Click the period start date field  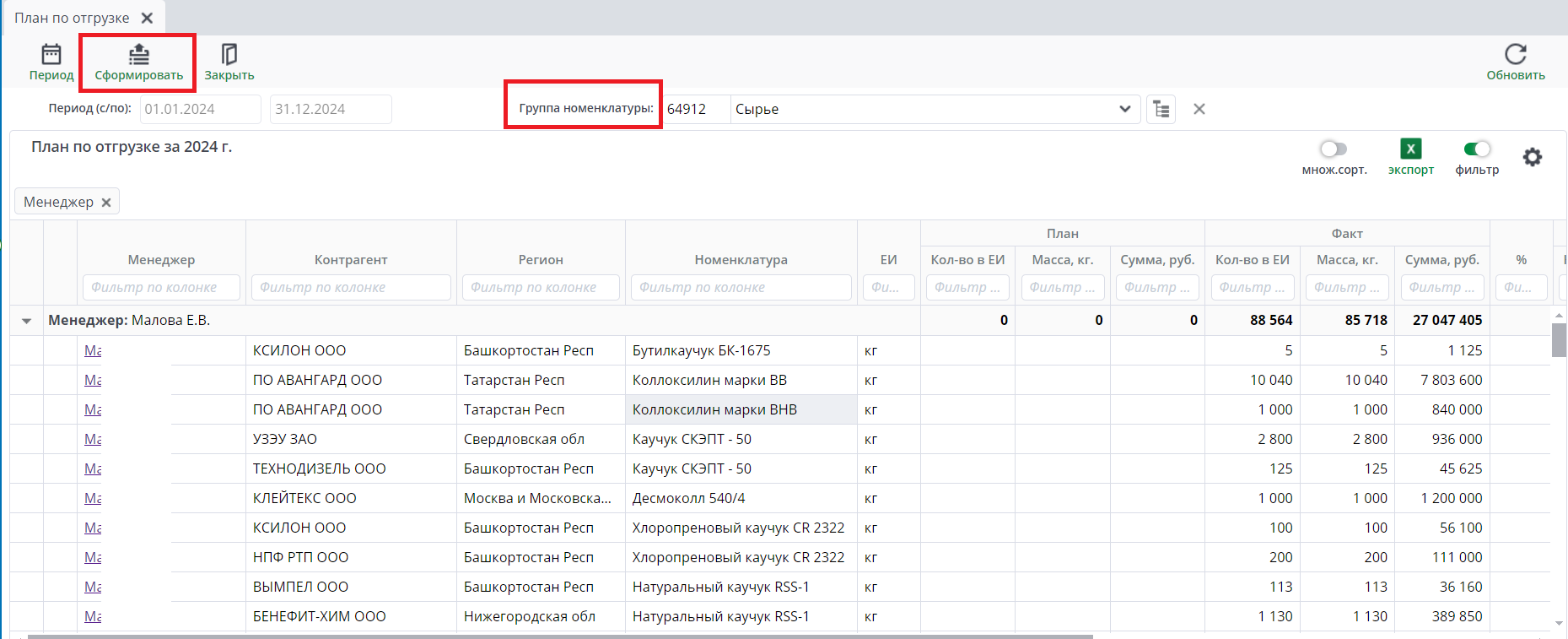click(x=200, y=109)
